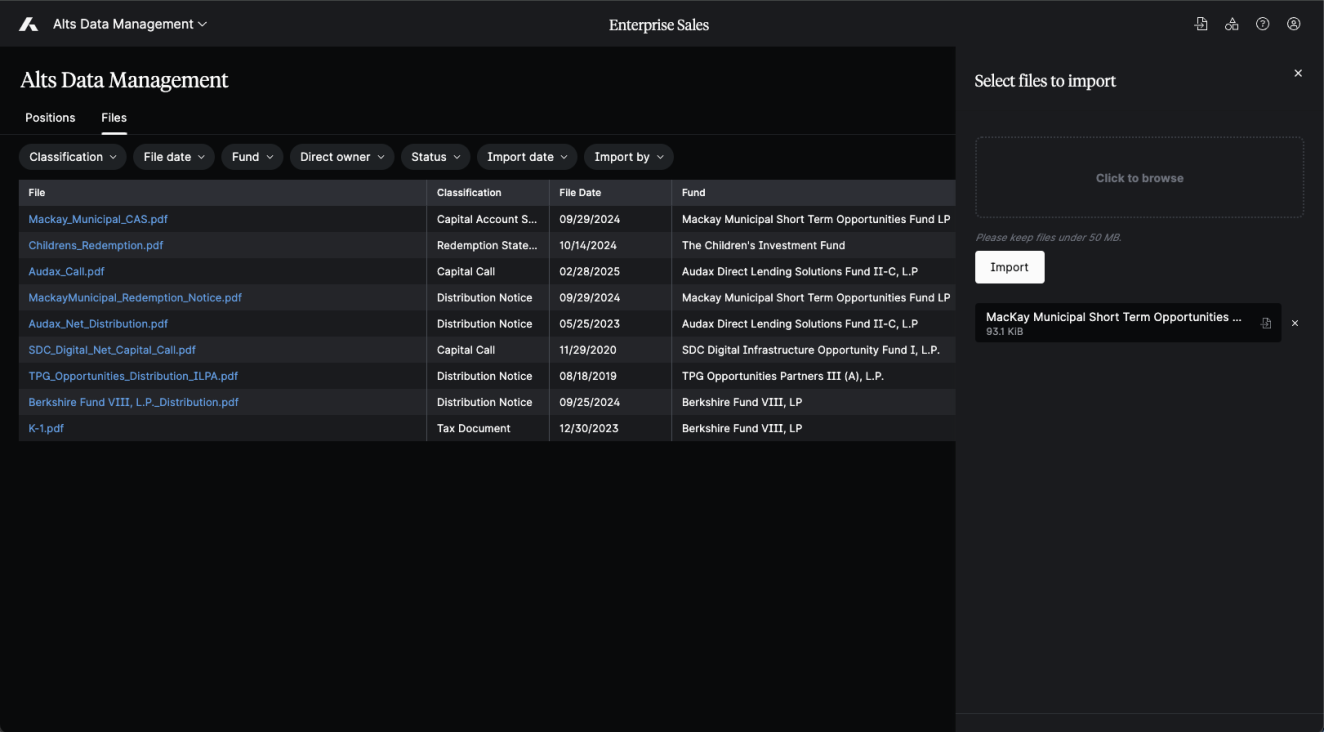Image resolution: width=1324 pixels, height=732 pixels.
Task: Switch to the Positions tab
Action: pyautogui.click(x=50, y=118)
